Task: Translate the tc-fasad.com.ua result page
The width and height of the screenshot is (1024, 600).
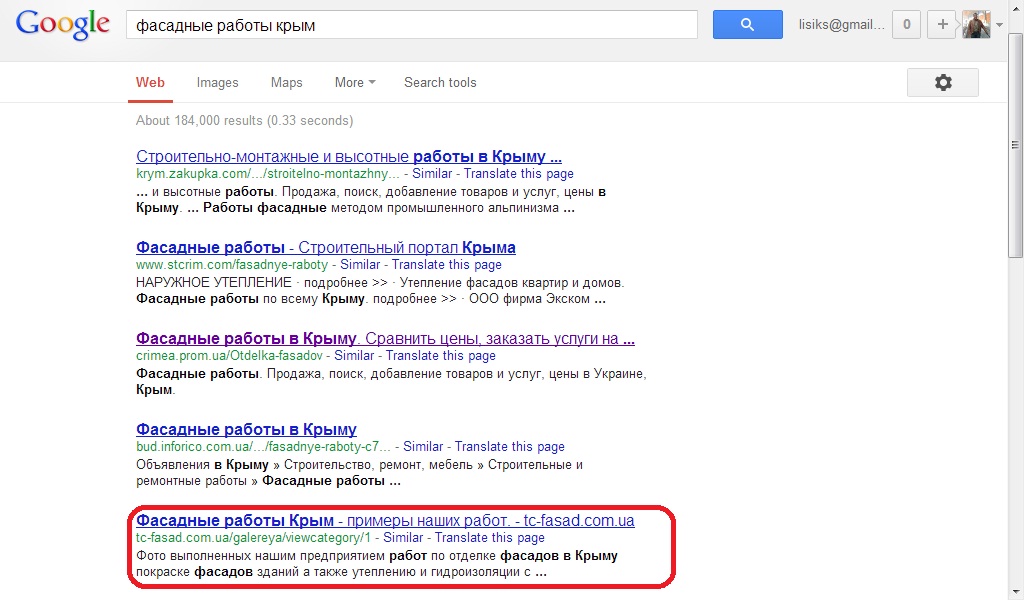Action: (x=490, y=537)
